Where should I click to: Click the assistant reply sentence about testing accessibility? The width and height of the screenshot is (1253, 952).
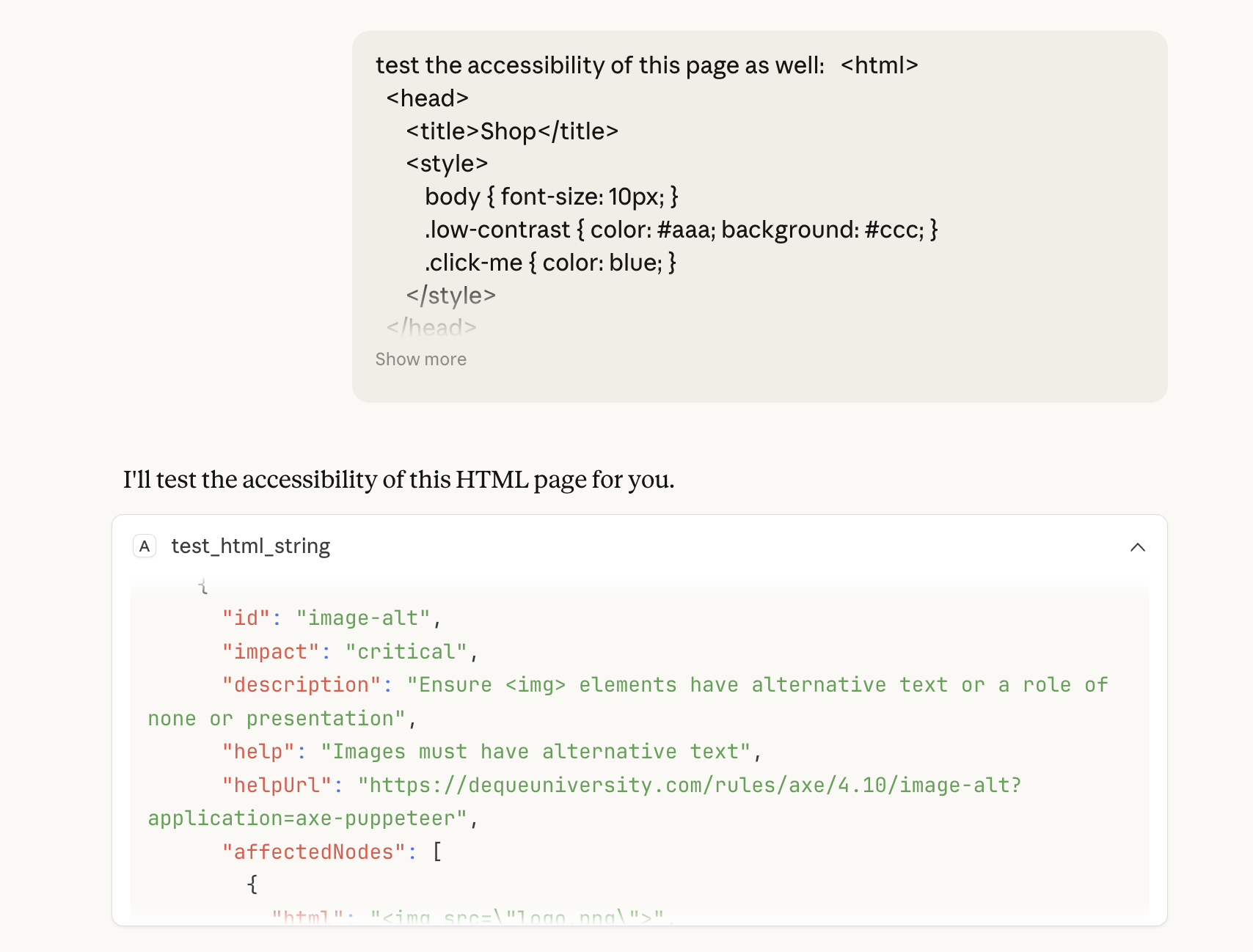[x=399, y=479]
